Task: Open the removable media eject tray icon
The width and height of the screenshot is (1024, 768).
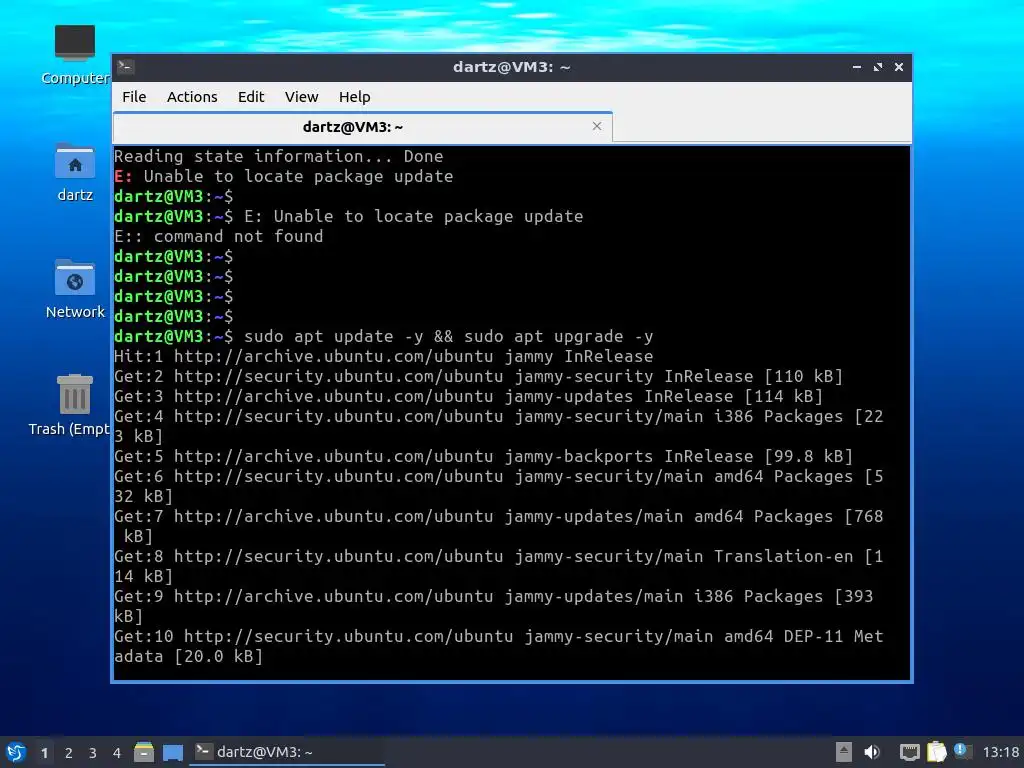Action: [x=844, y=752]
